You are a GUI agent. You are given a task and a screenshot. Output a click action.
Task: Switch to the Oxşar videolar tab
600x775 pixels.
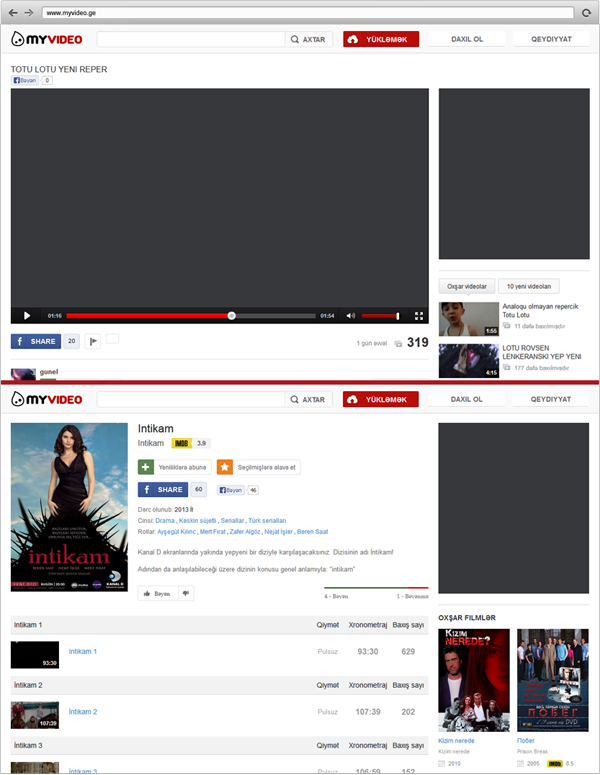[467, 286]
